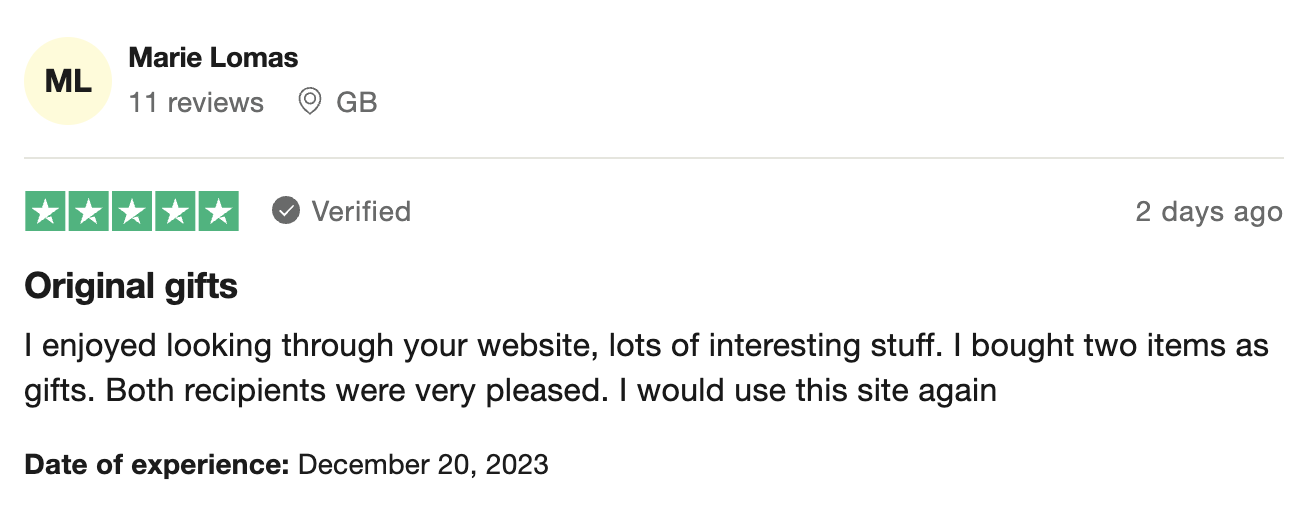Click the location pin icon

pyautogui.click(x=310, y=101)
